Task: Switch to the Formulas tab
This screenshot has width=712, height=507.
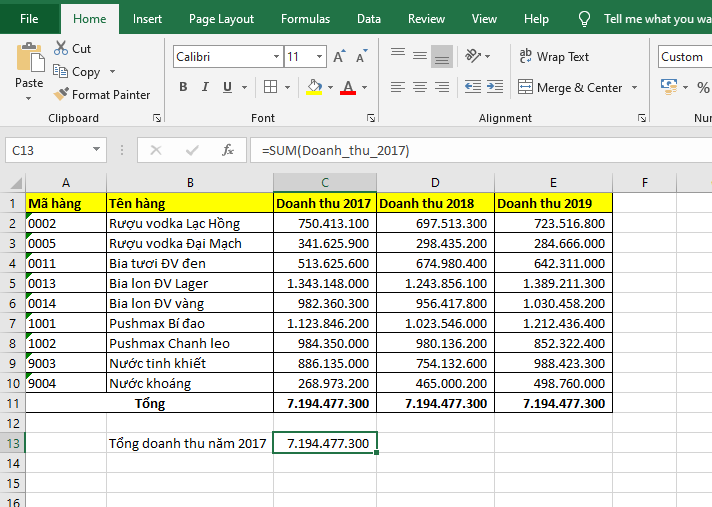Action: tap(305, 19)
